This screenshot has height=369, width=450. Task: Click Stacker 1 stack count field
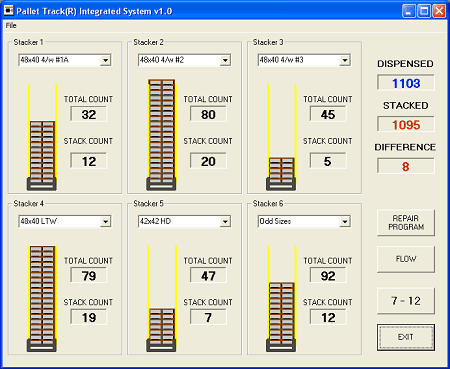89,161
